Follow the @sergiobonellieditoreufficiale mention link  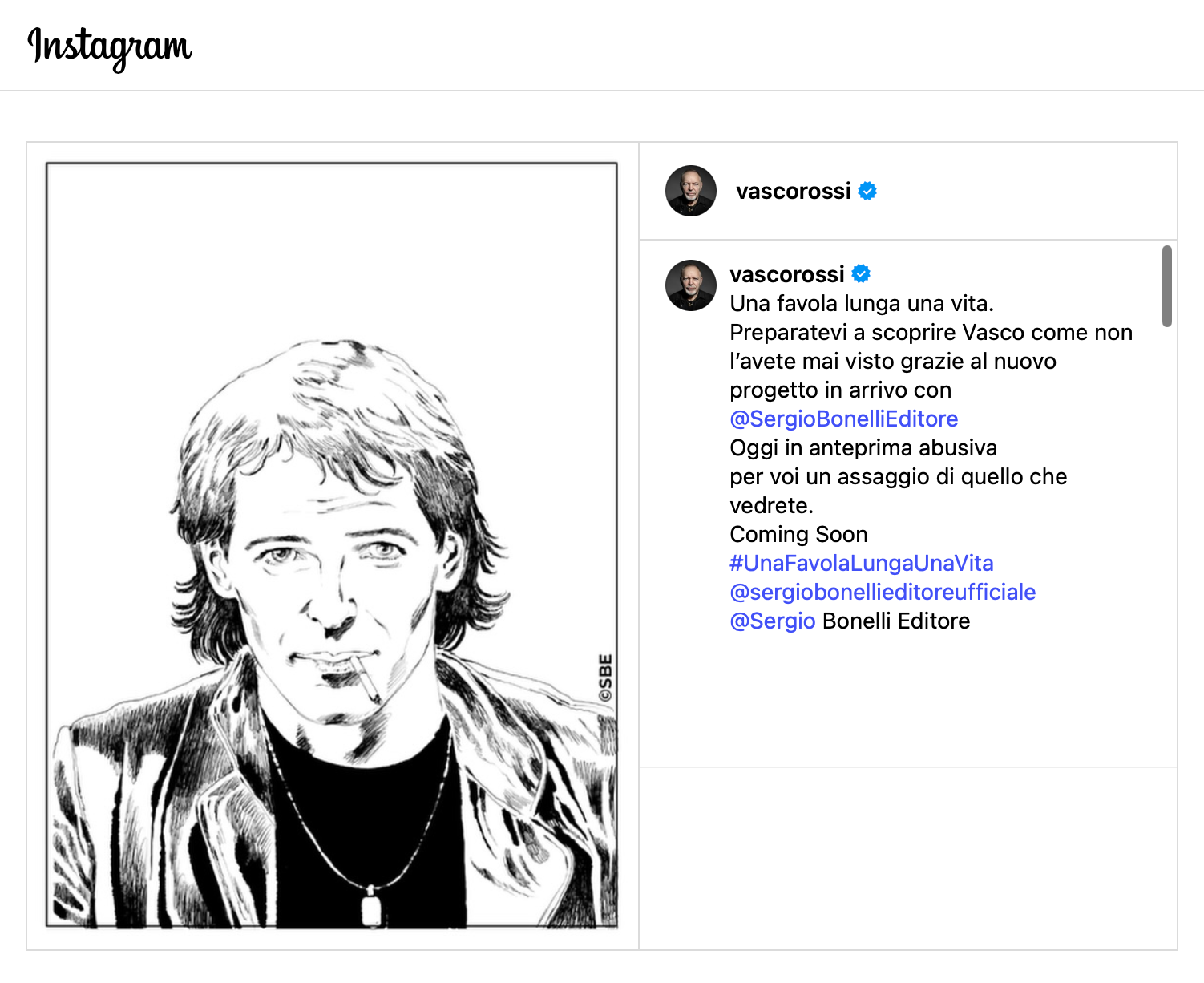882,592
